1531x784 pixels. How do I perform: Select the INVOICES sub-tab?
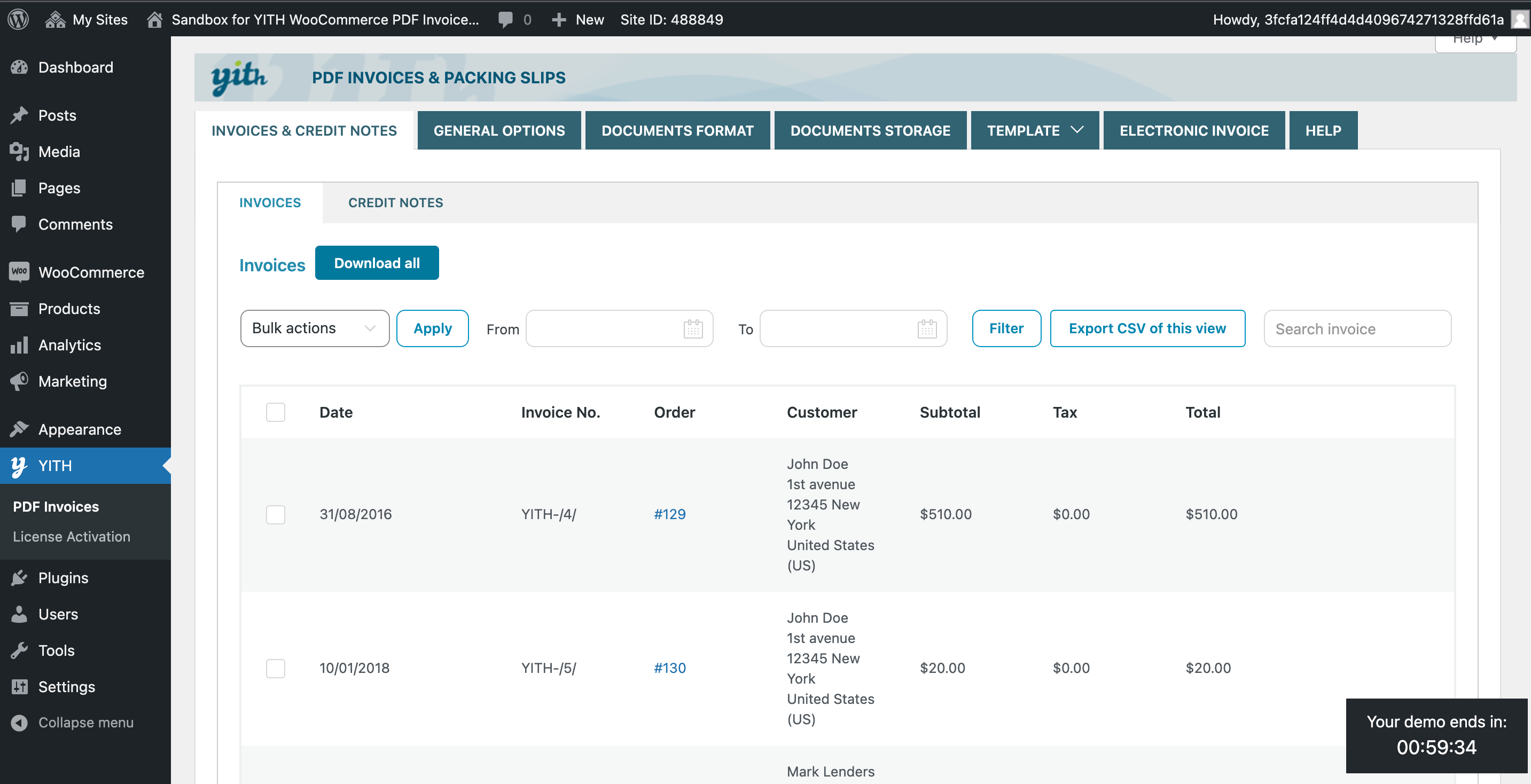(x=270, y=203)
